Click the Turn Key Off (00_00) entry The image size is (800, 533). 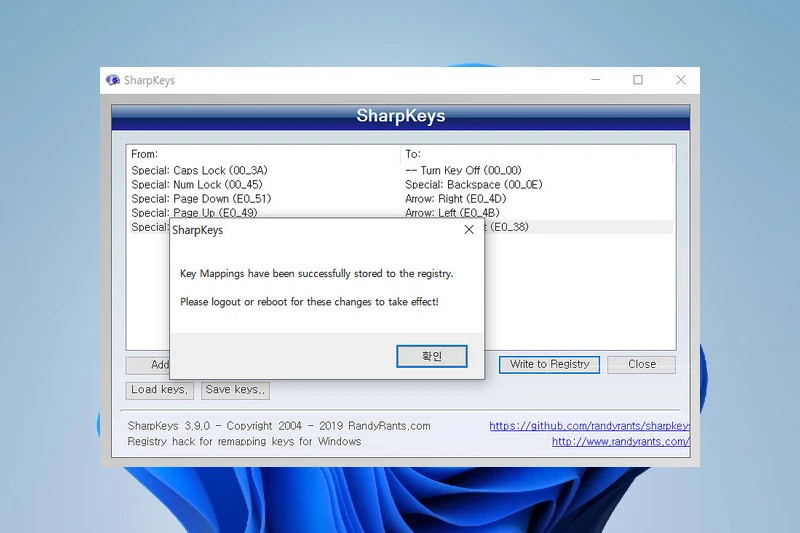coord(463,170)
